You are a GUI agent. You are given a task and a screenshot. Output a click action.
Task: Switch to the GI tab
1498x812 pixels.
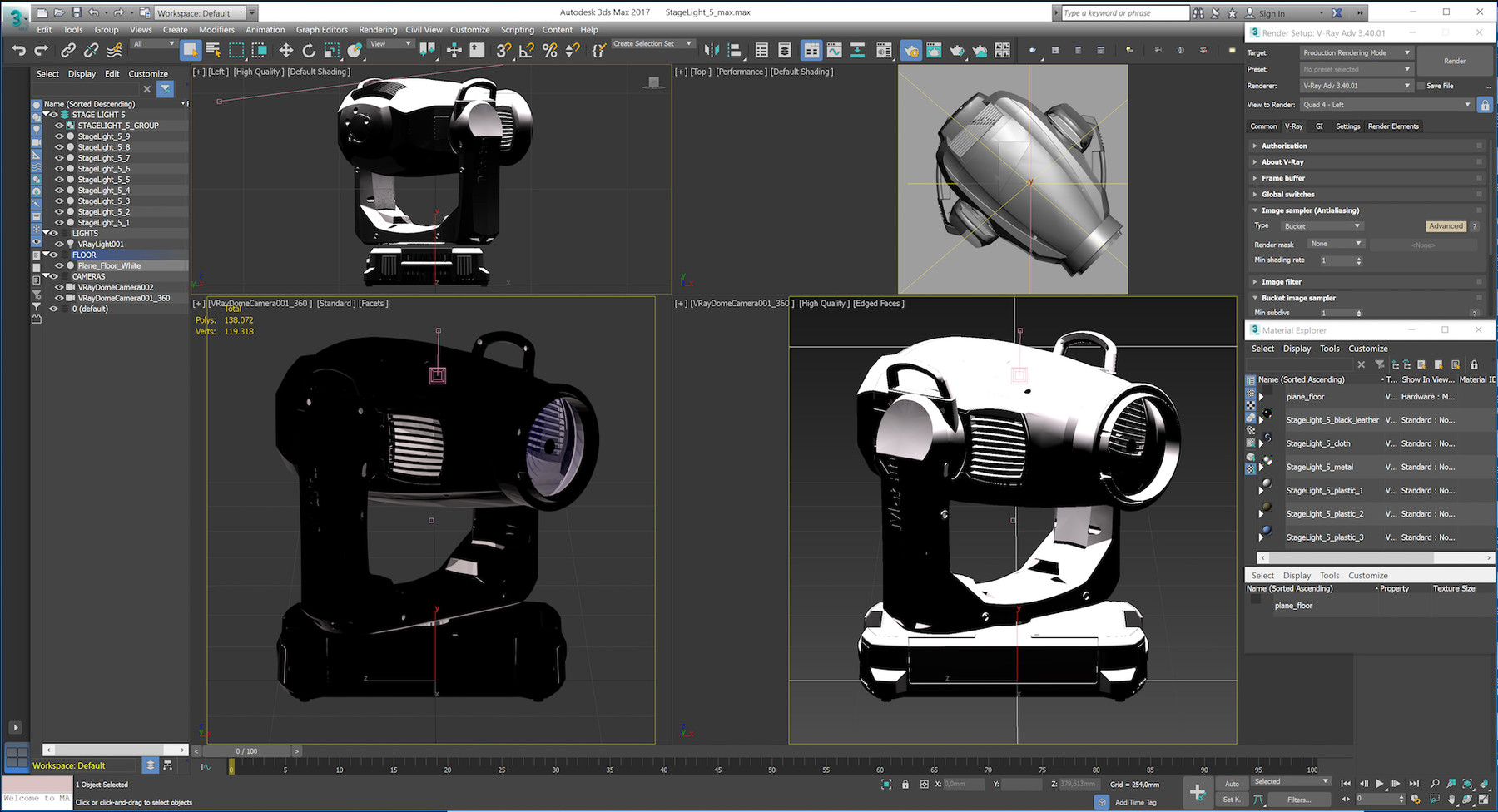click(x=1319, y=126)
